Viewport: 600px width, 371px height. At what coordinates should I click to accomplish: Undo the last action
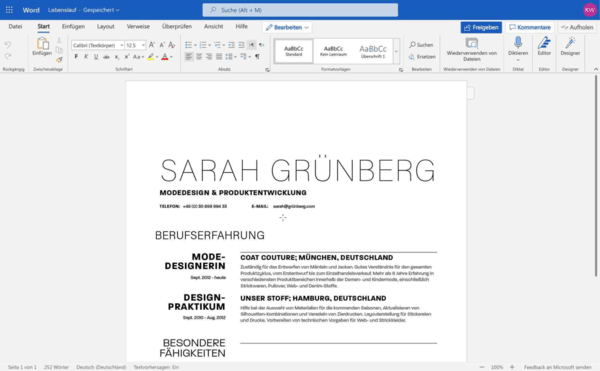(8, 45)
